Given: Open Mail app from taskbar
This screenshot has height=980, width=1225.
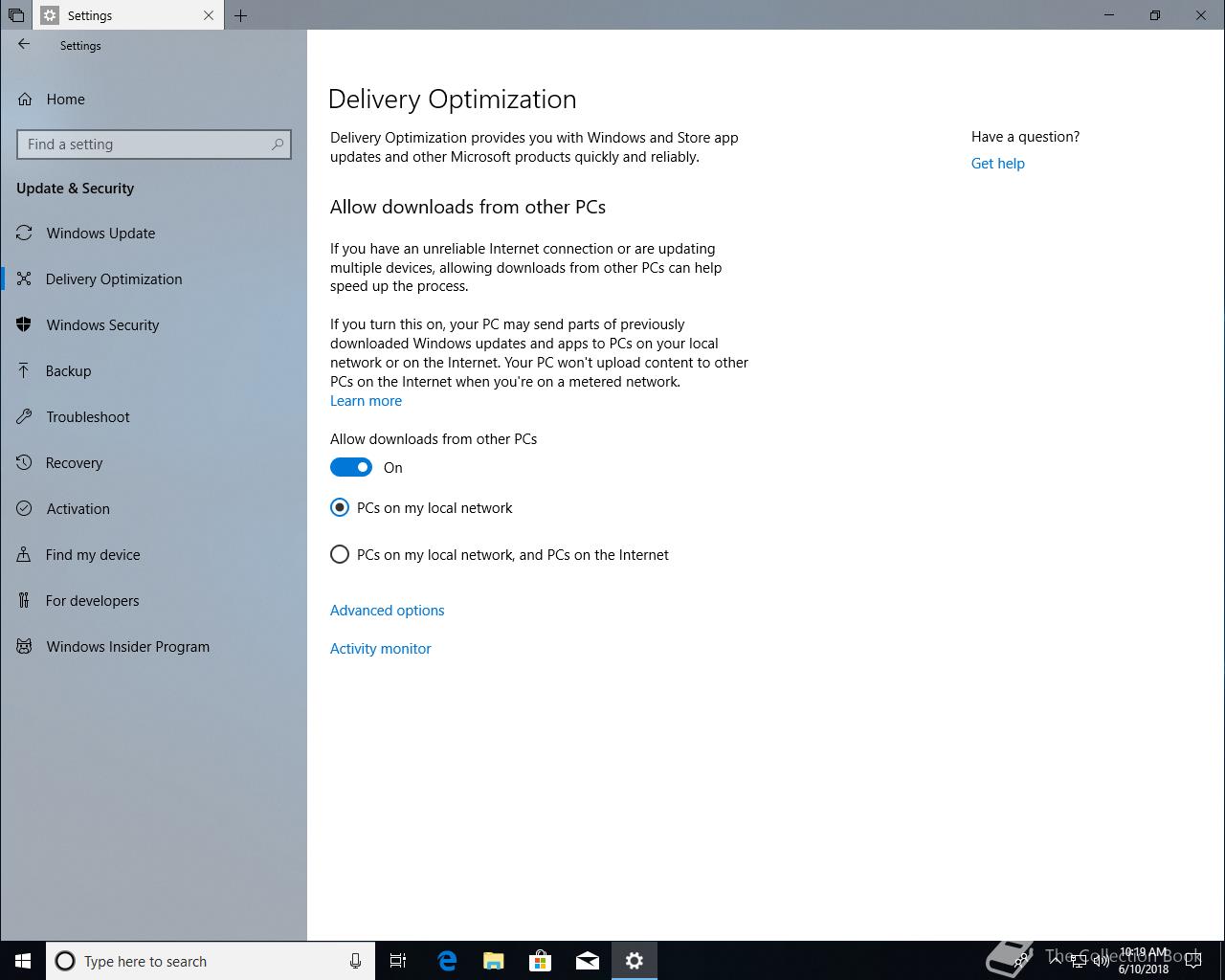Looking at the screenshot, I should pos(588,961).
